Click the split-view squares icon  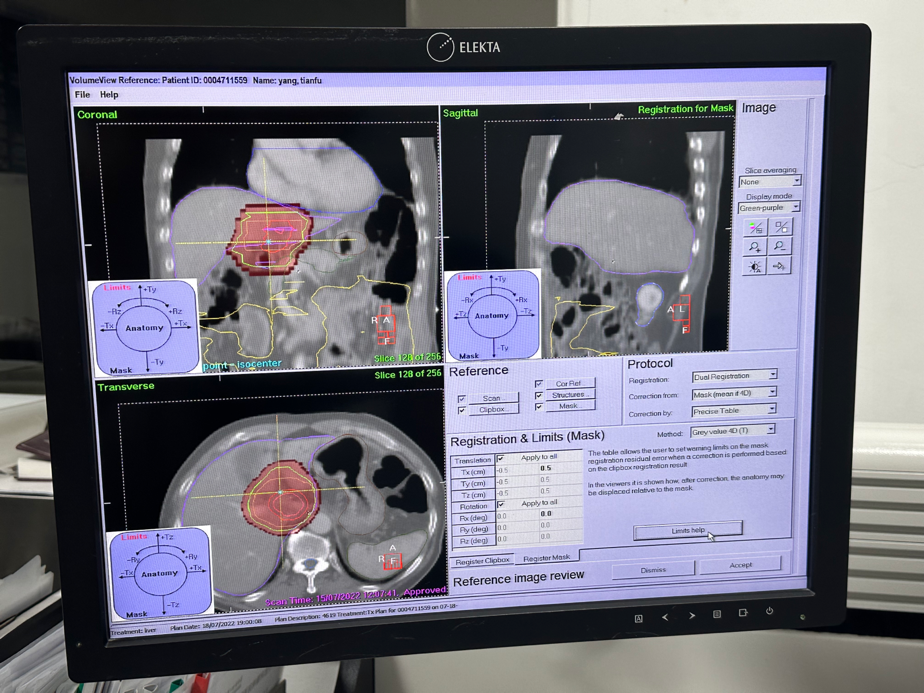tap(781, 227)
